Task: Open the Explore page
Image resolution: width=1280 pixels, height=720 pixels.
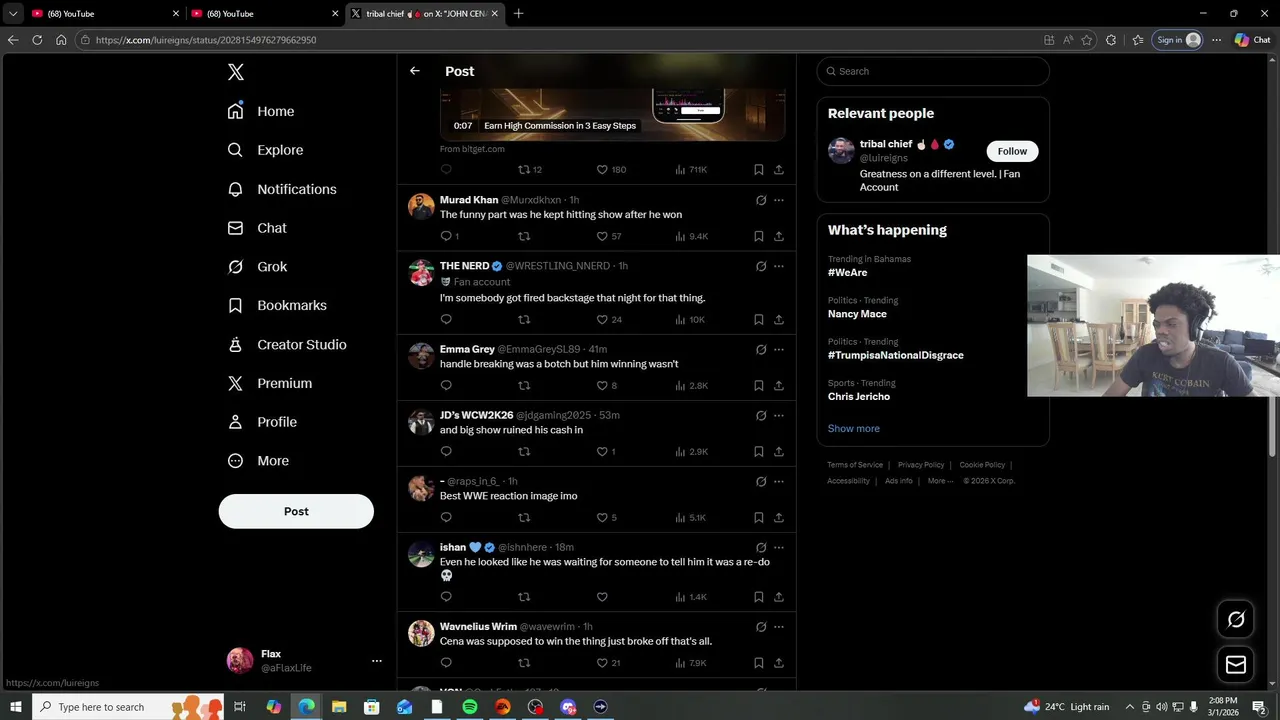Action: pos(265,150)
